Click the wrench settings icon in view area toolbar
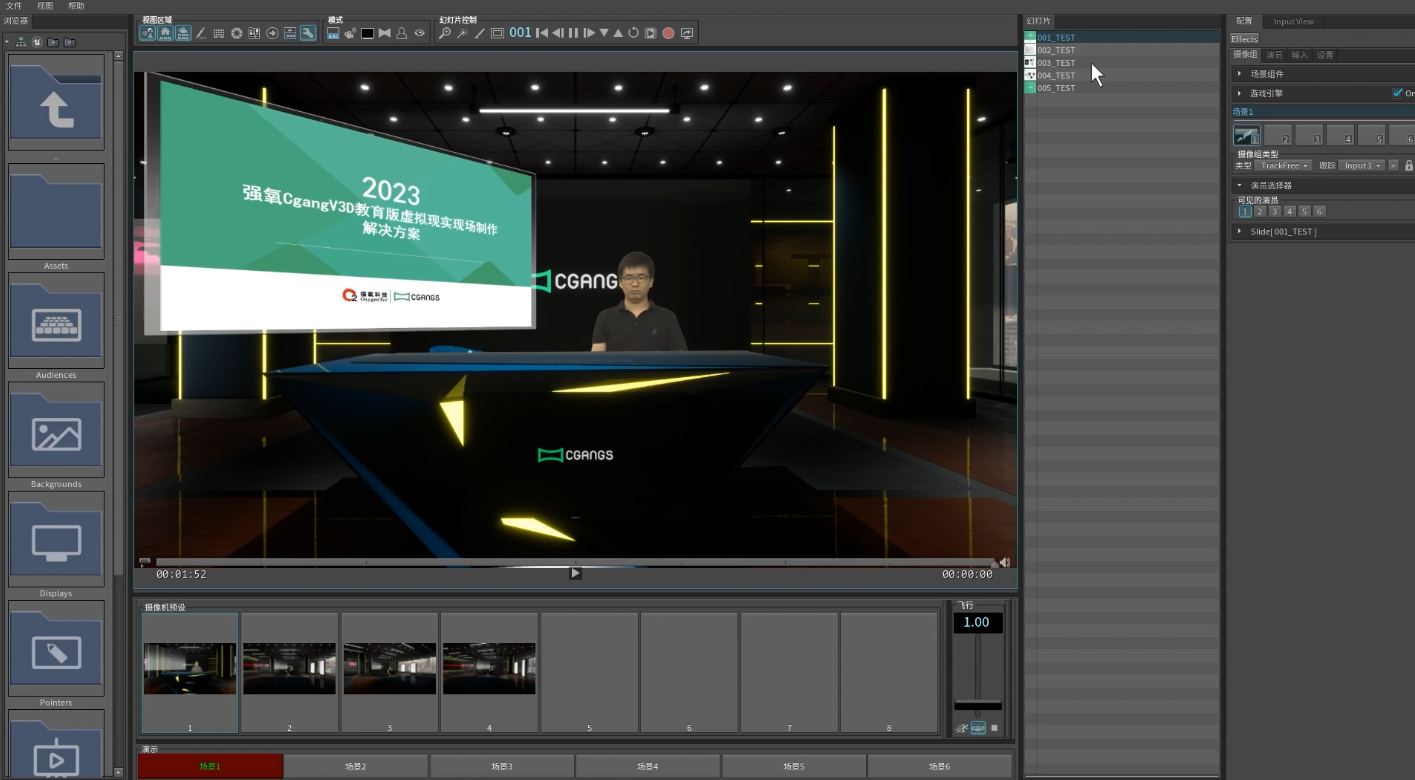Viewport: 1415px width, 780px height. point(308,33)
